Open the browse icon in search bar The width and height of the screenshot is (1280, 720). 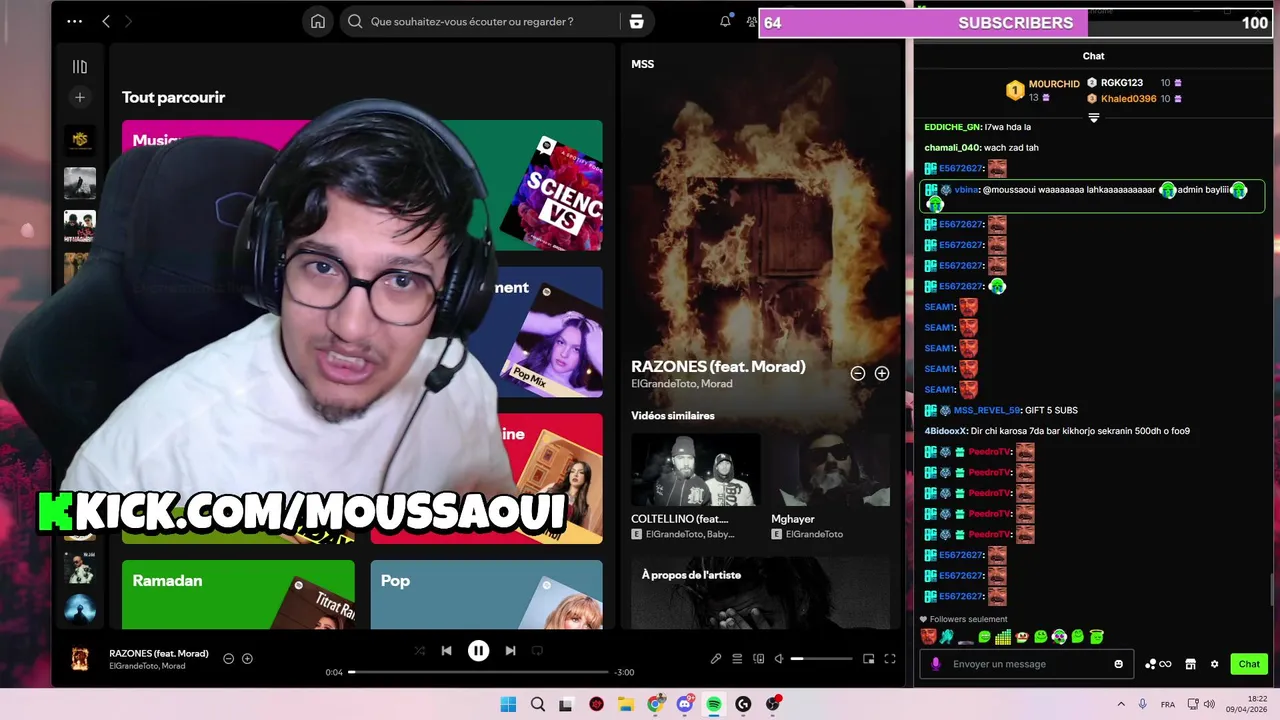click(x=636, y=21)
